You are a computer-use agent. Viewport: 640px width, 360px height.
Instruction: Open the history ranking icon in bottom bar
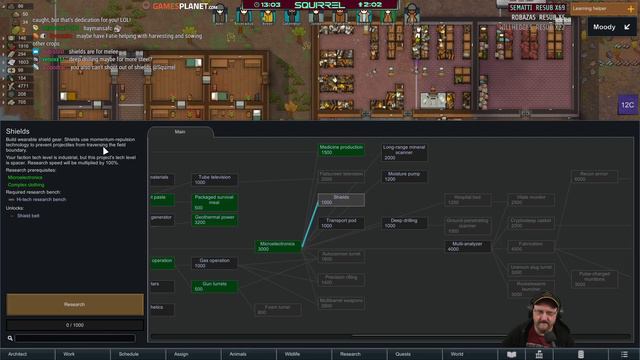[x=539, y=354]
